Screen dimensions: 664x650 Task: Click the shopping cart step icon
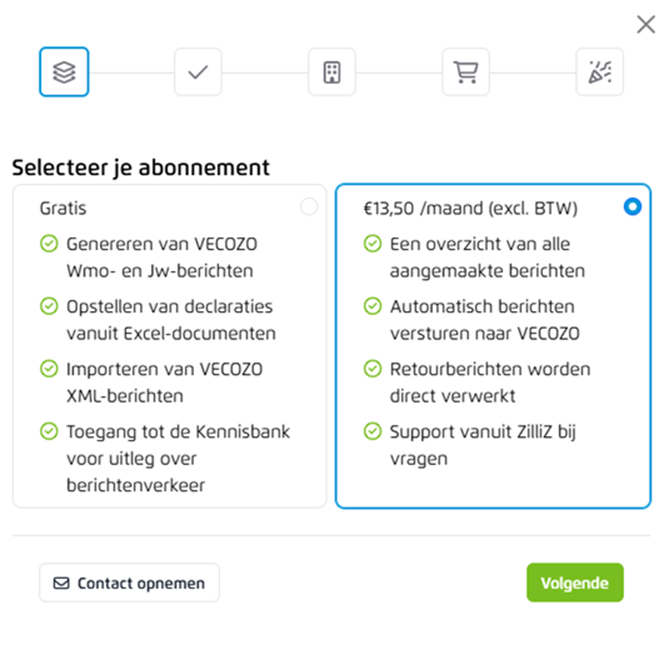(x=466, y=73)
